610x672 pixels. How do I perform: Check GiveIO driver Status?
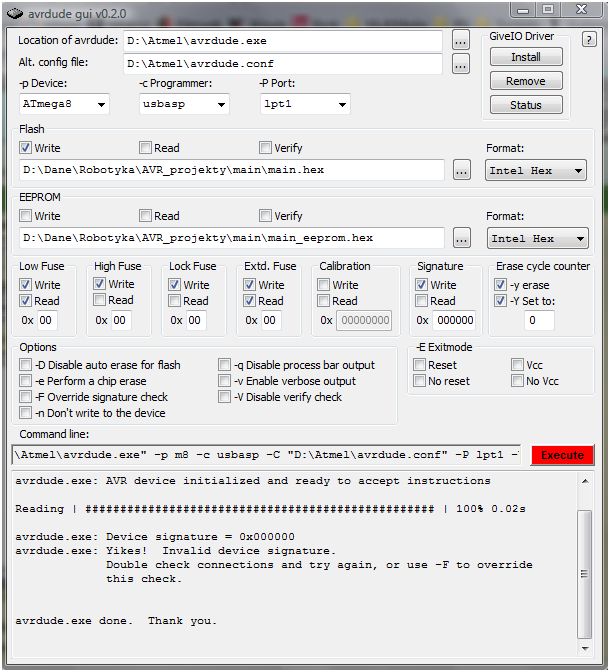(x=526, y=105)
